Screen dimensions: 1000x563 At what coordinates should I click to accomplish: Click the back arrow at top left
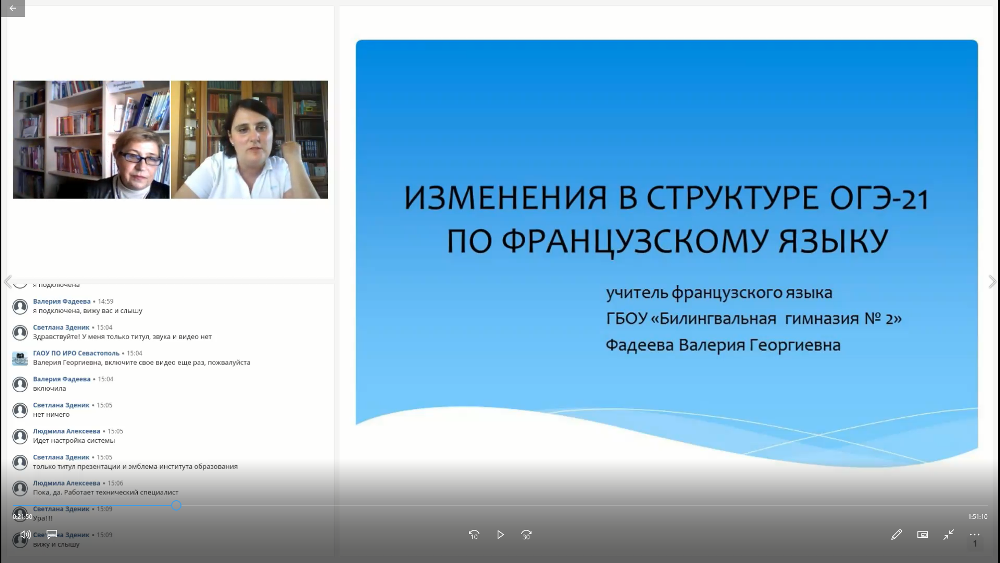pos(12,8)
